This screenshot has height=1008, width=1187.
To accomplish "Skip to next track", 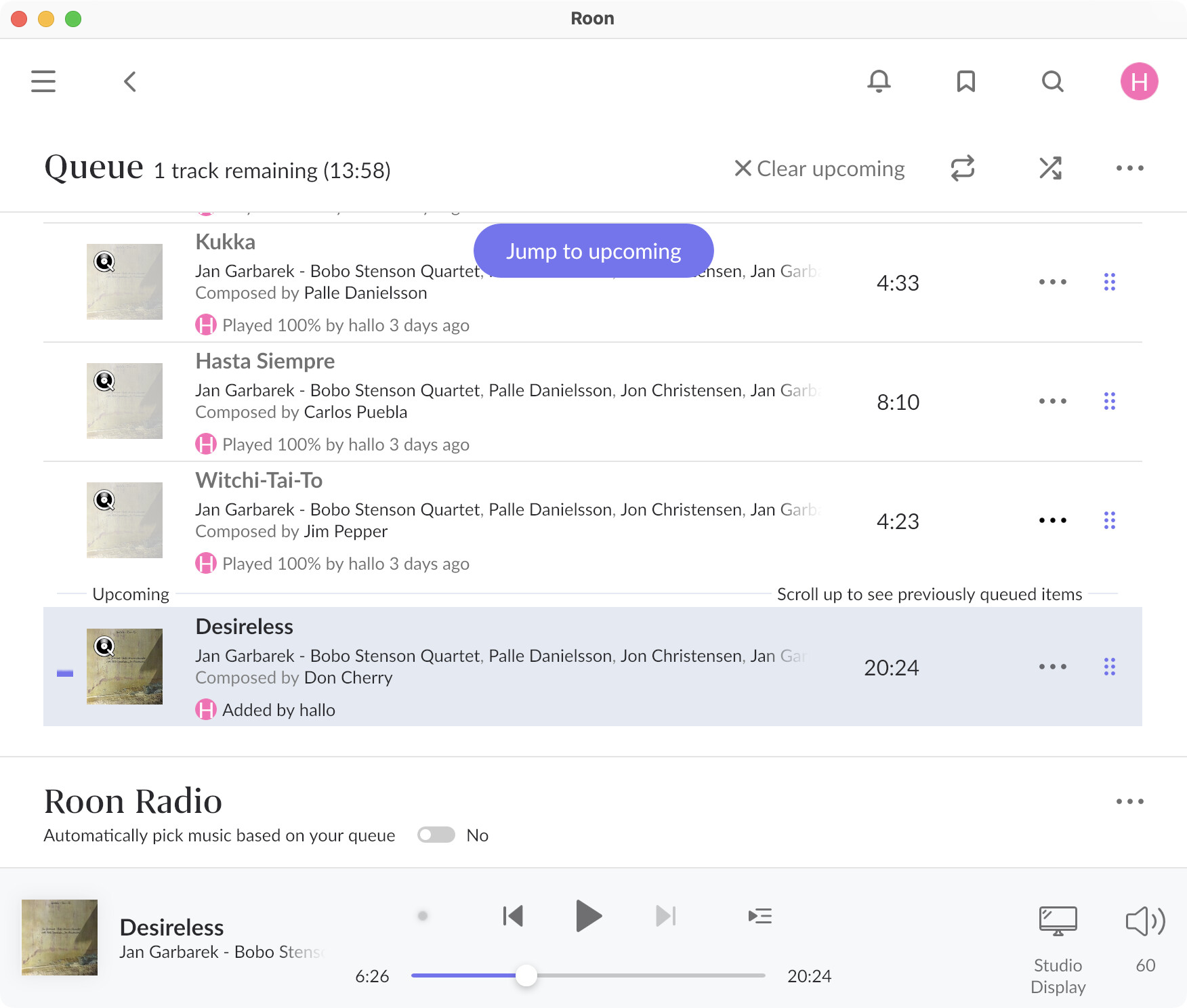I will pyautogui.click(x=665, y=916).
